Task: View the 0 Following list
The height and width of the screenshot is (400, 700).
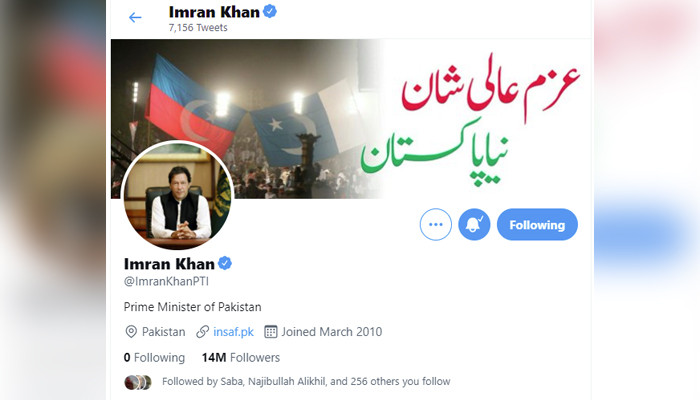Action: [x=154, y=358]
